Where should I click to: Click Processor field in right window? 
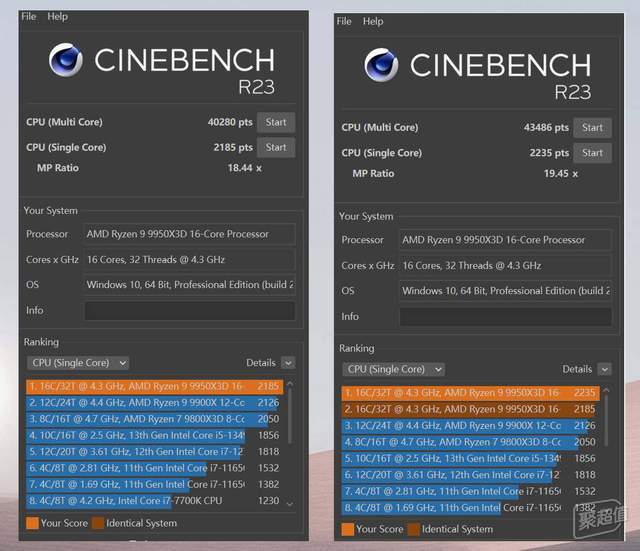click(505, 240)
